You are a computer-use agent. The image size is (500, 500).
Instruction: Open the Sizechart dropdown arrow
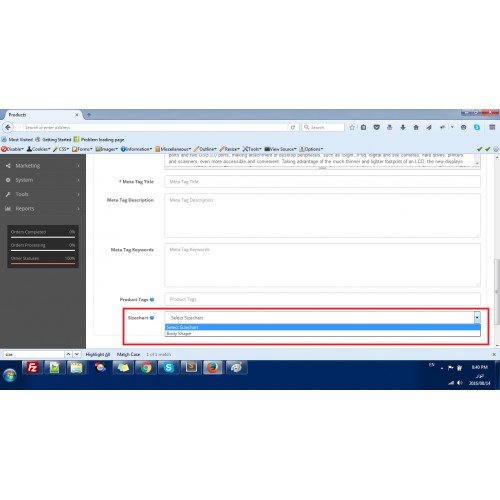pyautogui.click(x=477, y=318)
